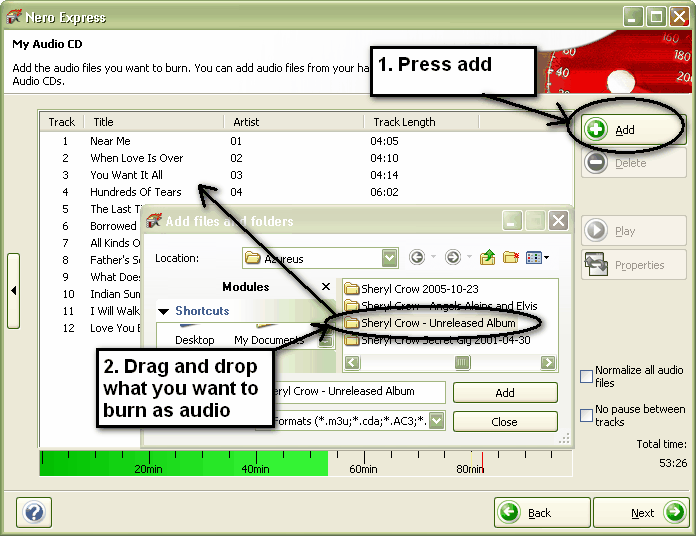Go Back to the previous step
This screenshot has width=696, height=536.
[x=542, y=512]
